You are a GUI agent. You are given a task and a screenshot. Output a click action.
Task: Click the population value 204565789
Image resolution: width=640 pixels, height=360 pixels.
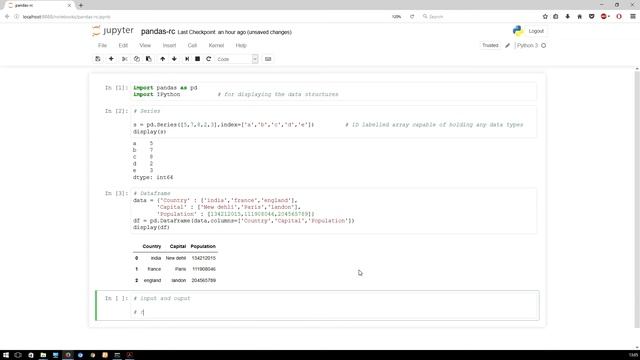[204, 280]
